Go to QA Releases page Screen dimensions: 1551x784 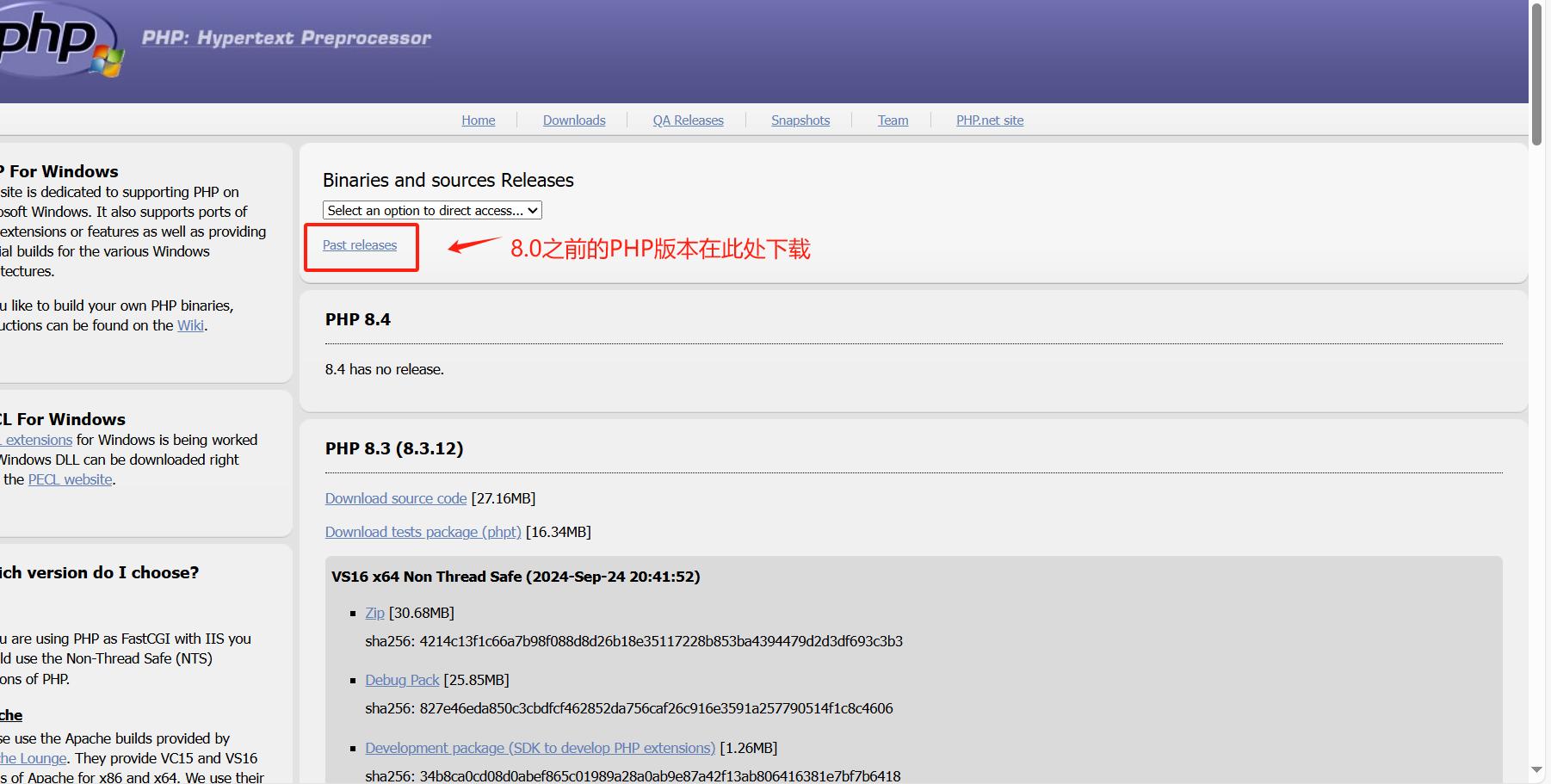[x=688, y=120]
